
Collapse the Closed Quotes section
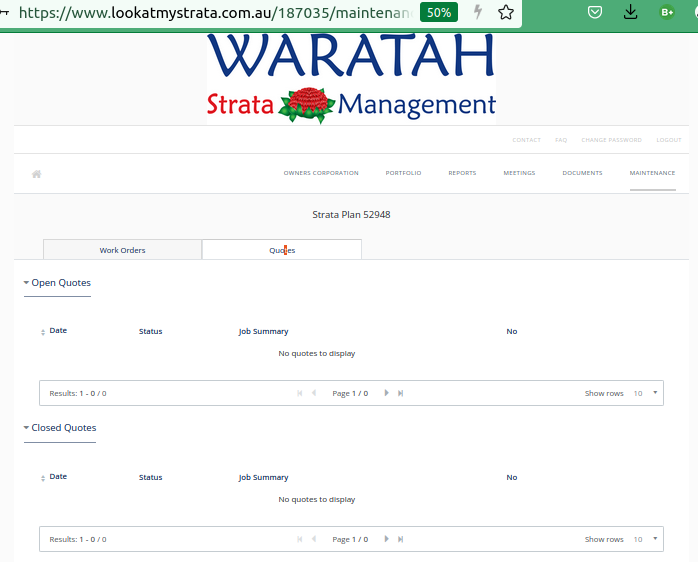[60, 428]
